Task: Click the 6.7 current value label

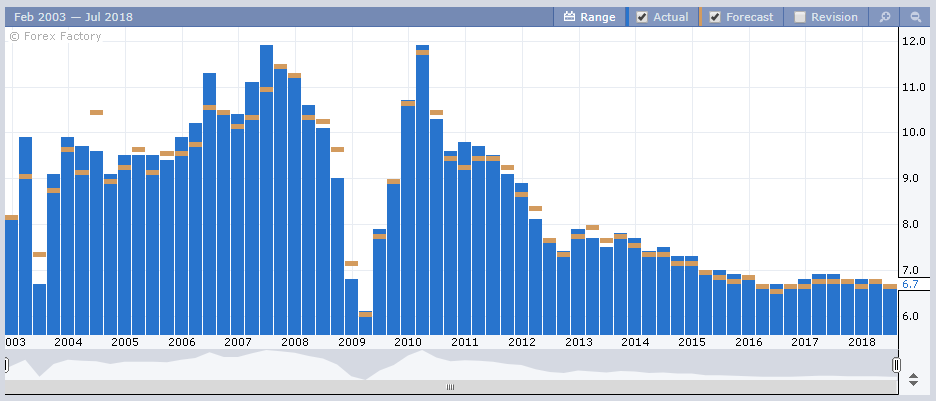Action: point(910,285)
